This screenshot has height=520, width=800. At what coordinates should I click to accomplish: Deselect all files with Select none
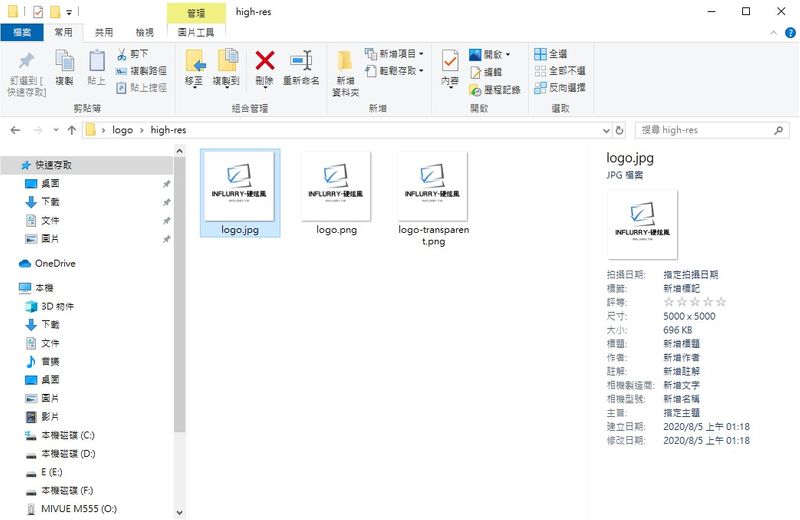click(x=560, y=71)
